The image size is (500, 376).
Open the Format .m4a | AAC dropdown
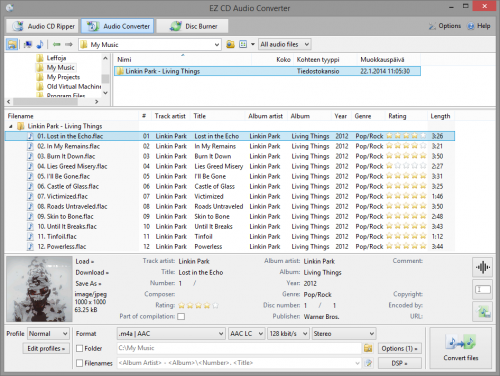[x=171, y=334]
